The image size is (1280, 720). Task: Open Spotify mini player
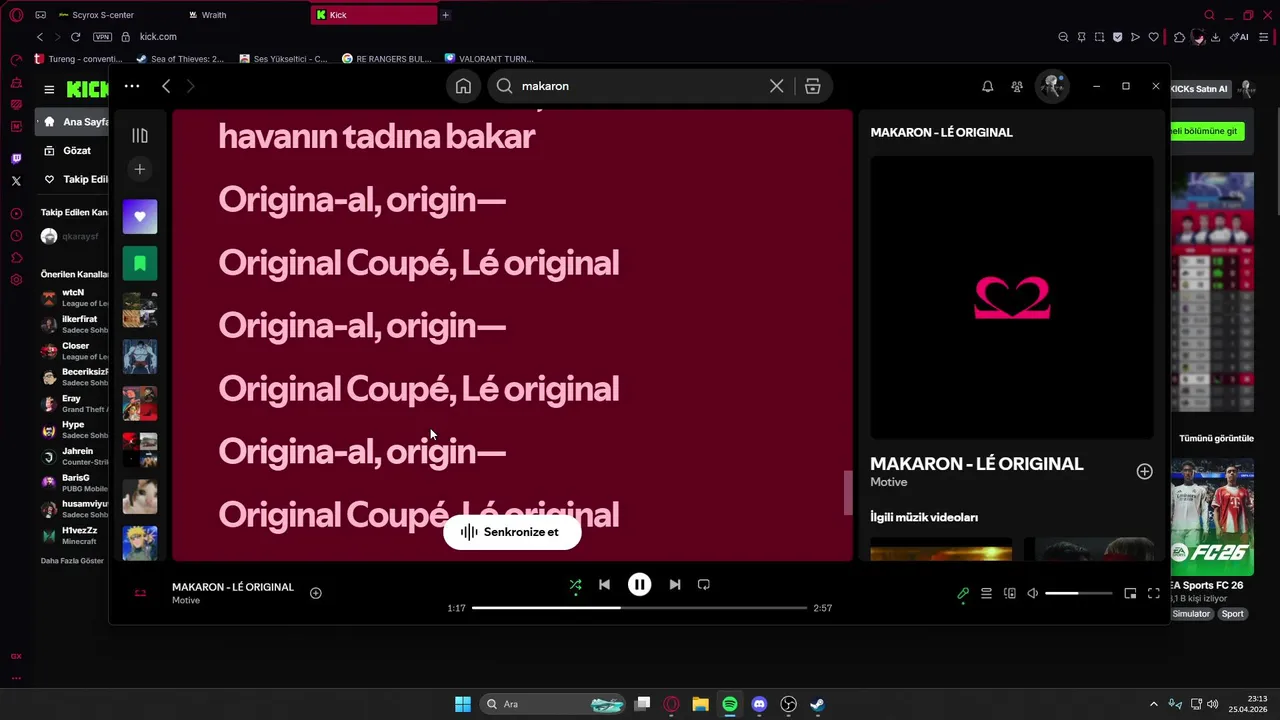tap(1130, 593)
